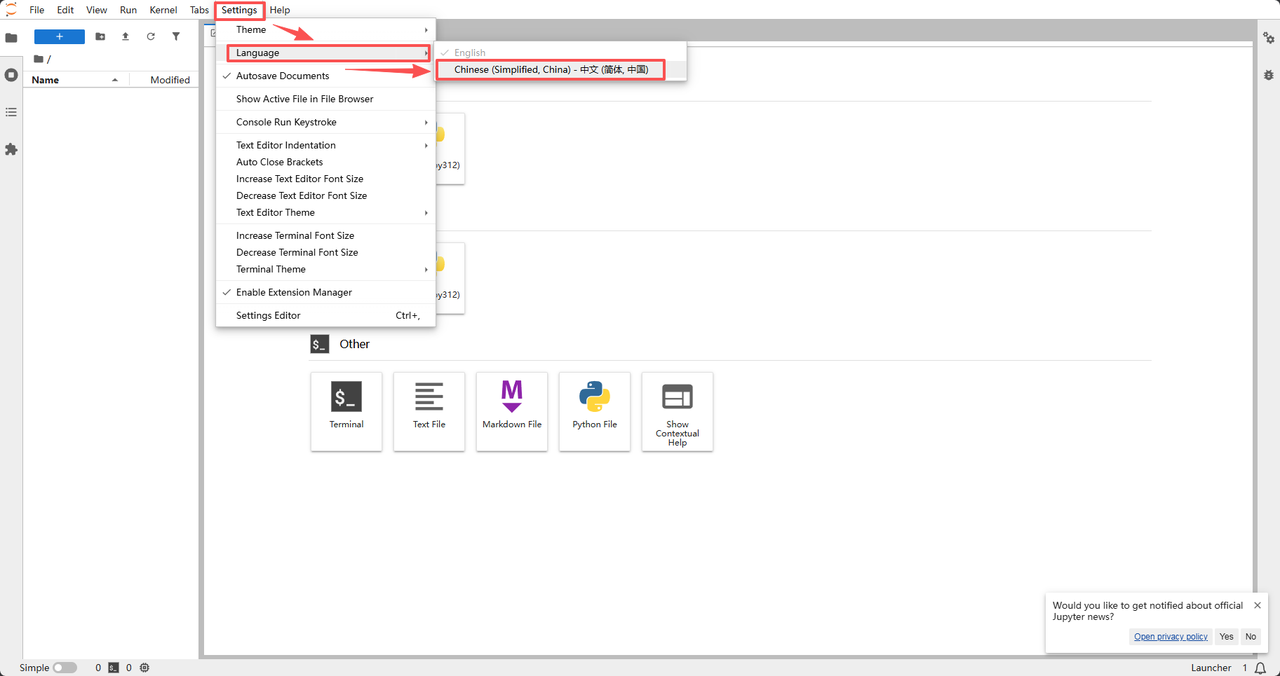Open Table of Contents sidebar icon

click(x=11, y=112)
